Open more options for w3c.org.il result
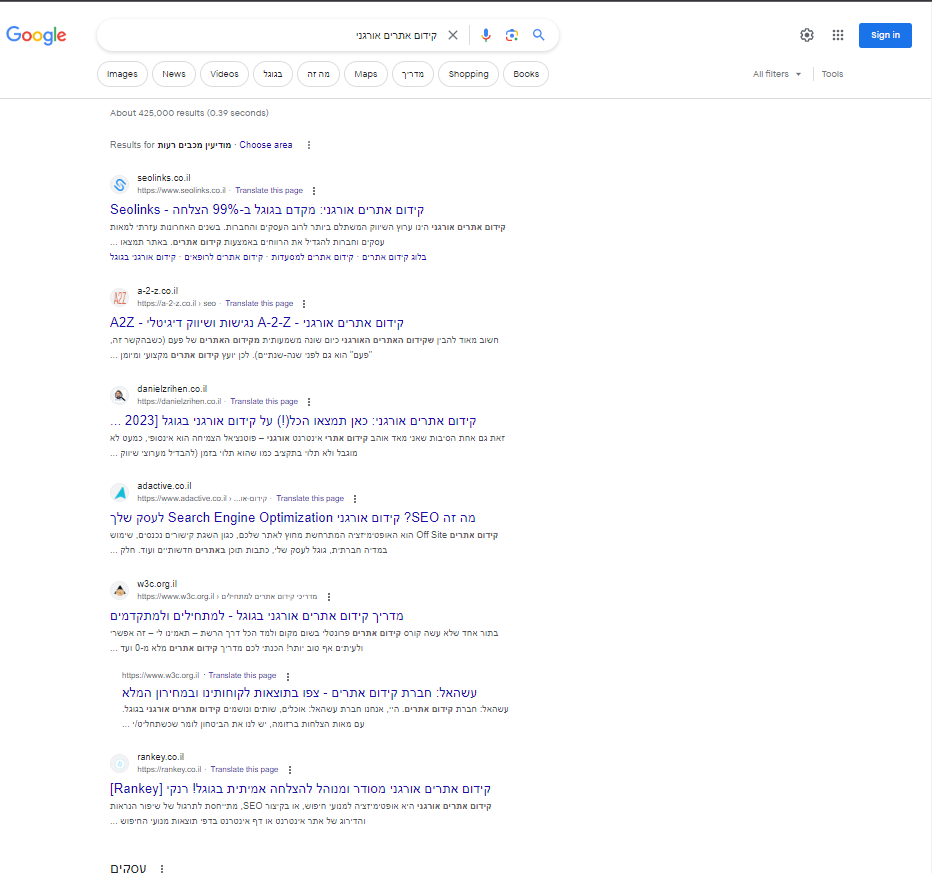Screen dimensions: 932x873 coord(329,597)
